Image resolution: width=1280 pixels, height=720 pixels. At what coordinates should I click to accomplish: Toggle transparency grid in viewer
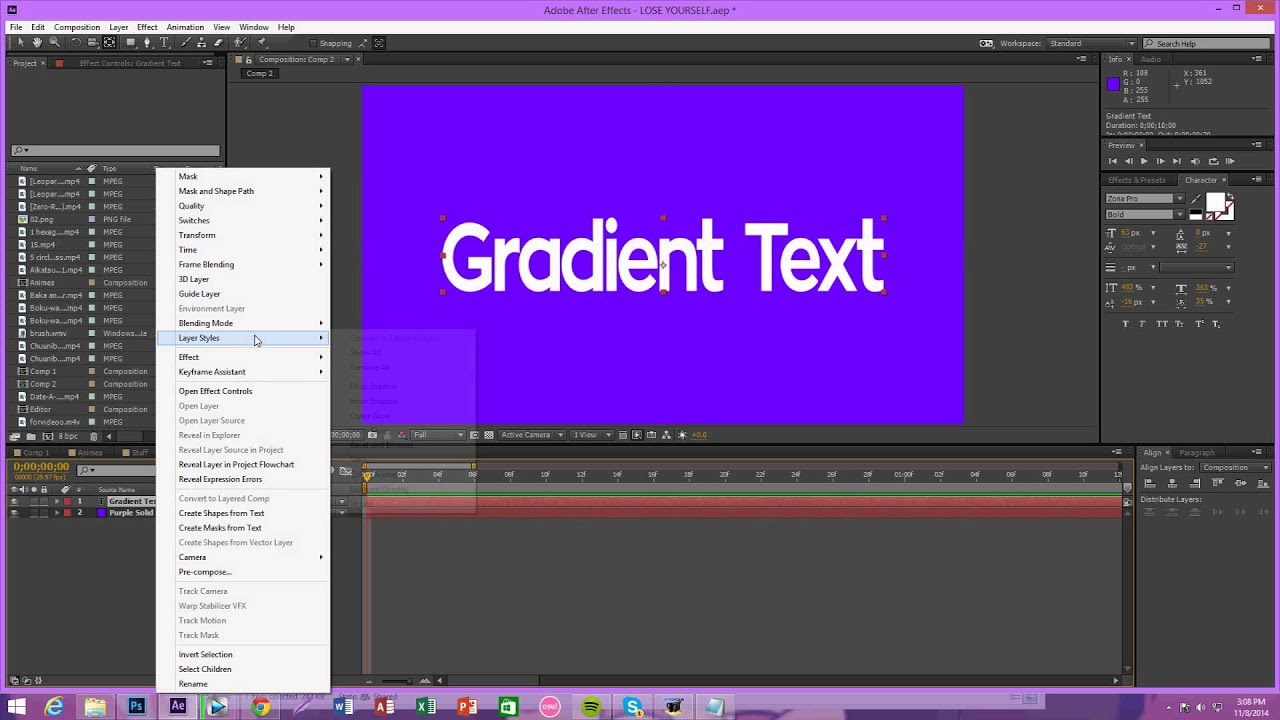(487, 435)
